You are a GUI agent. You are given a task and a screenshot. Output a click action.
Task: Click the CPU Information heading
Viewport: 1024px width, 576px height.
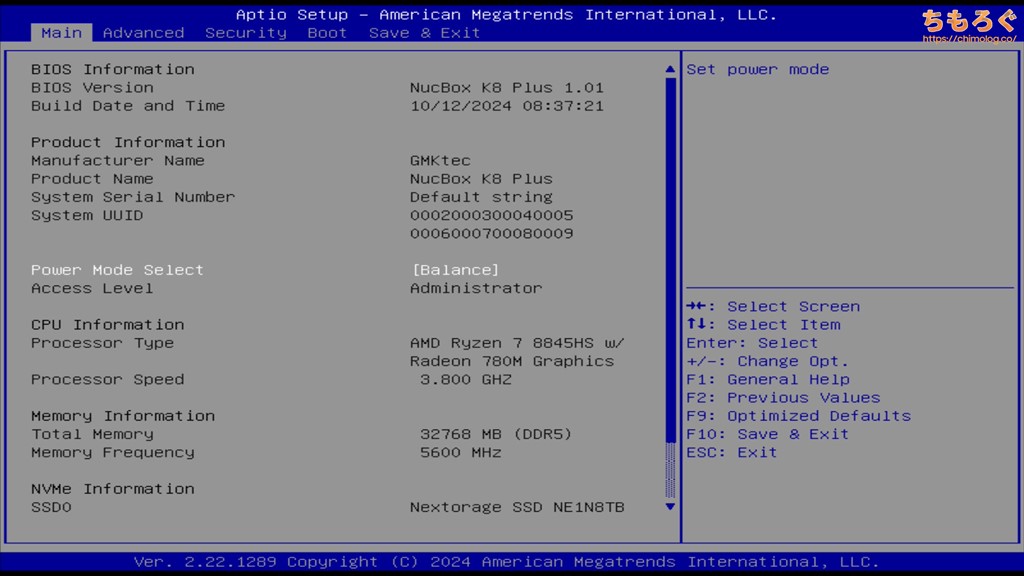(108, 325)
